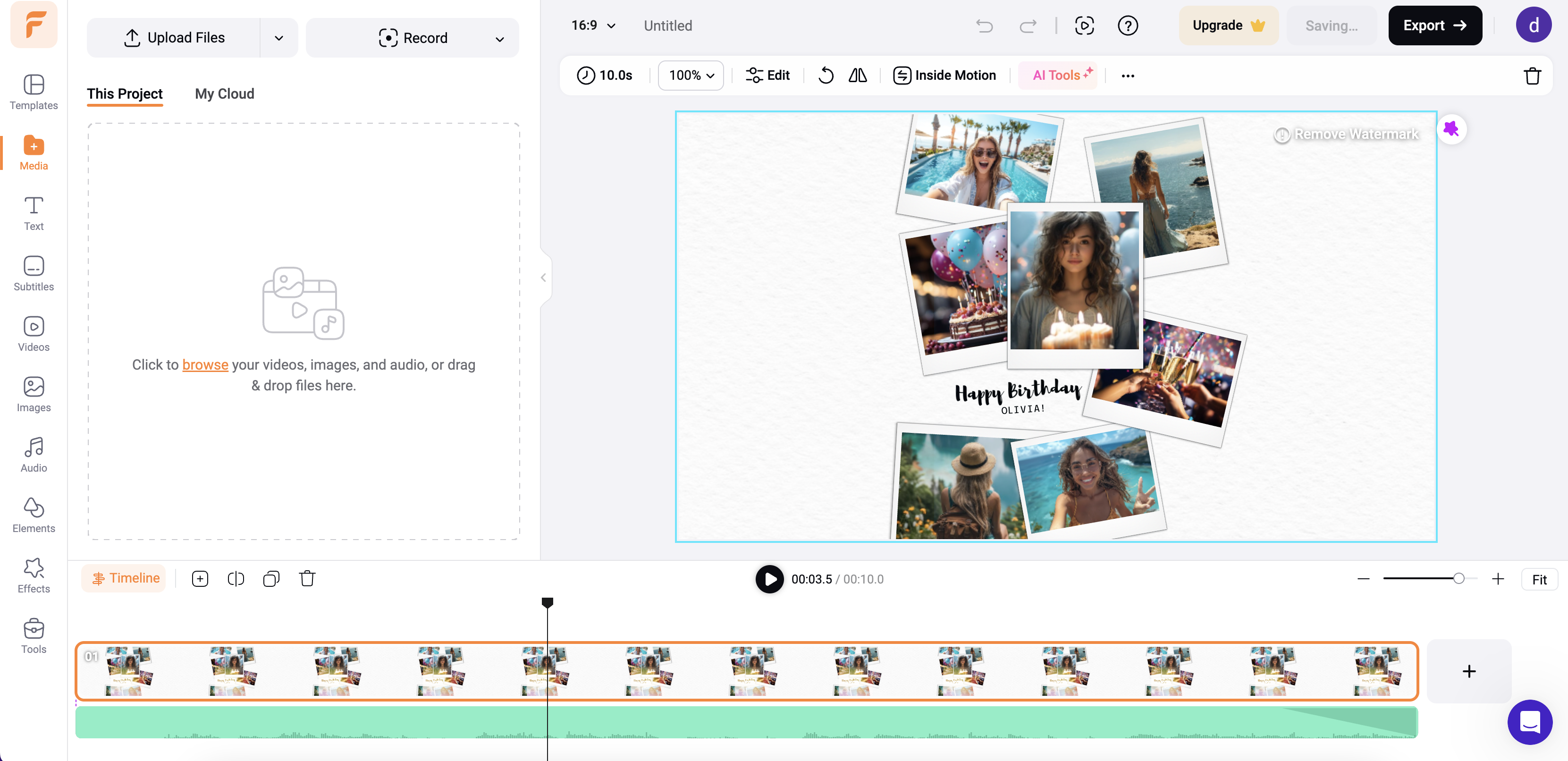The height and width of the screenshot is (761, 1568).
Task: Play the video preview
Action: [x=769, y=579]
